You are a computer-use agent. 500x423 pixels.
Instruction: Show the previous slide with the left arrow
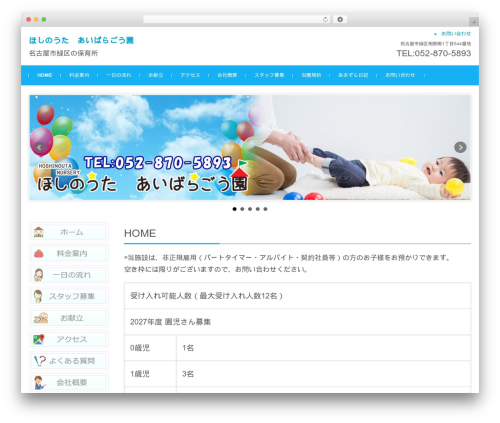(x=40, y=147)
